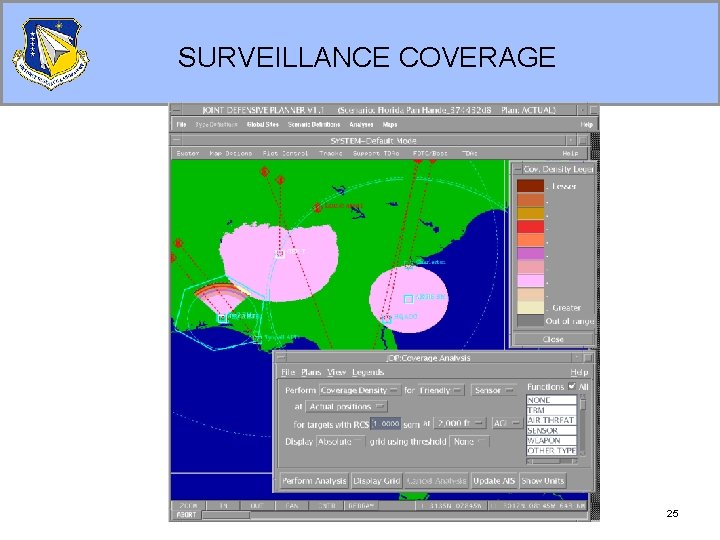This screenshot has width=720, height=540.
Task: Click the purple legend swatch
Action: (530, 254)
